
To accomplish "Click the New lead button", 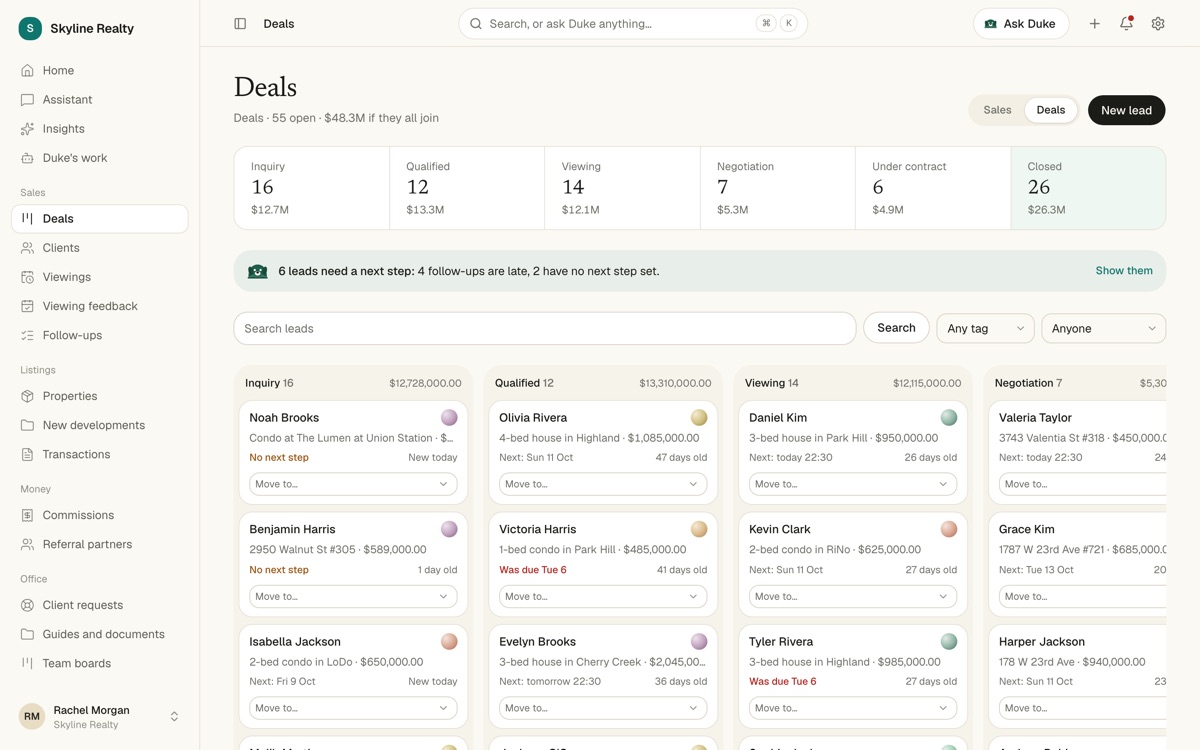I will point(1126,110).
